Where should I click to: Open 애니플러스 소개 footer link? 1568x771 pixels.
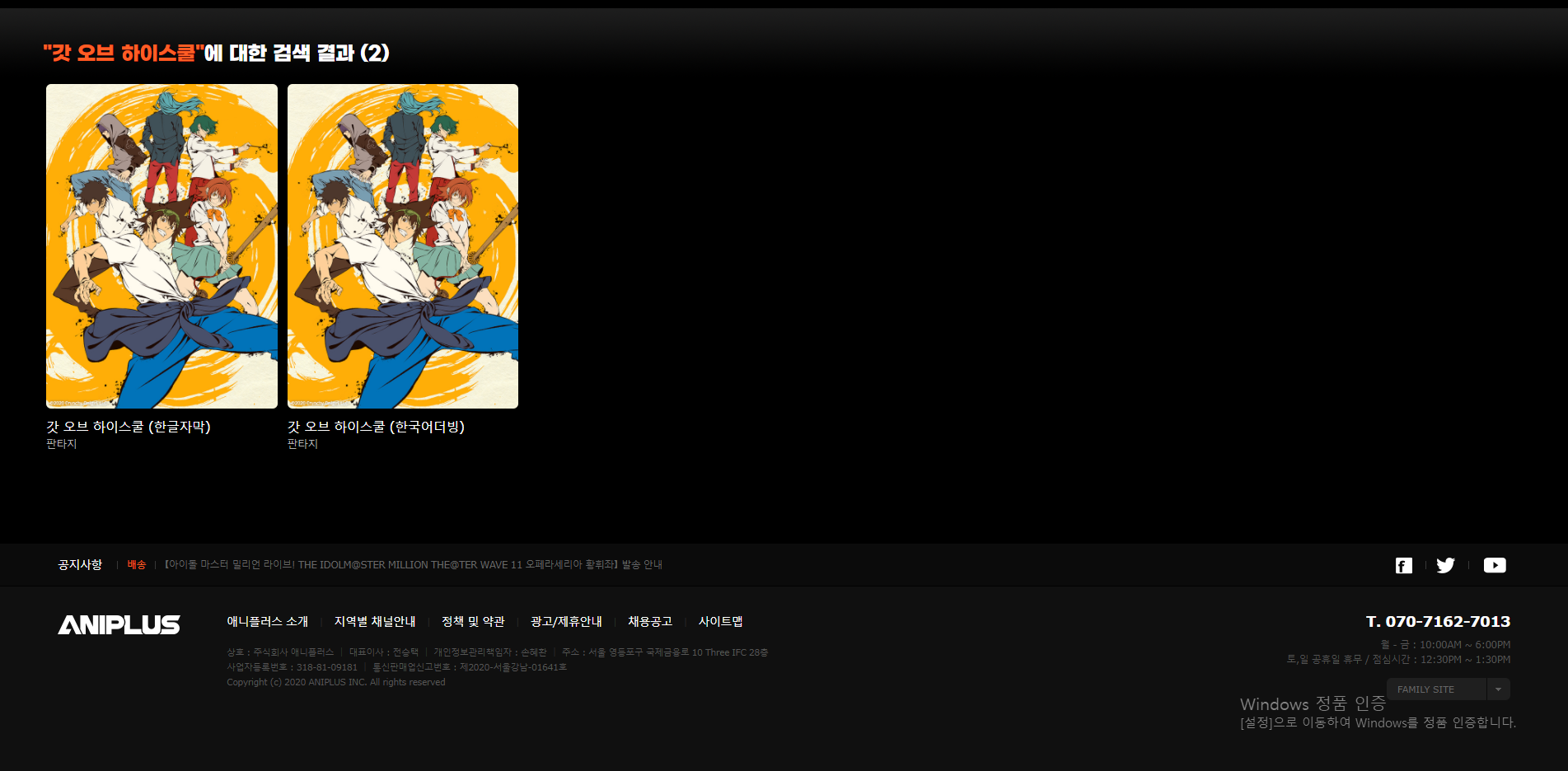pyautogui.click(x=267, y=622)
